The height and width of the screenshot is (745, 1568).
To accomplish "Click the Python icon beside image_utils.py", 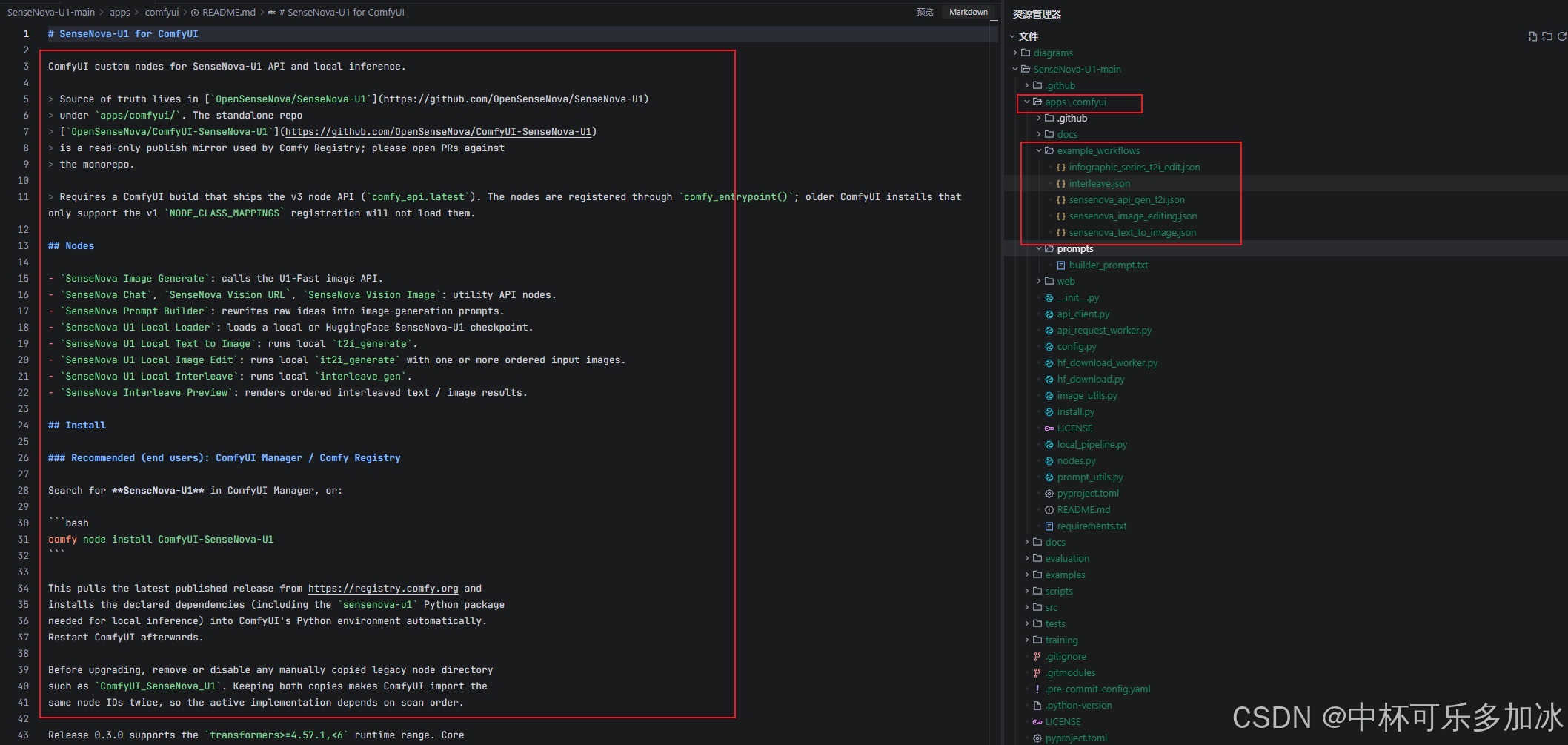I will 1049,396.
